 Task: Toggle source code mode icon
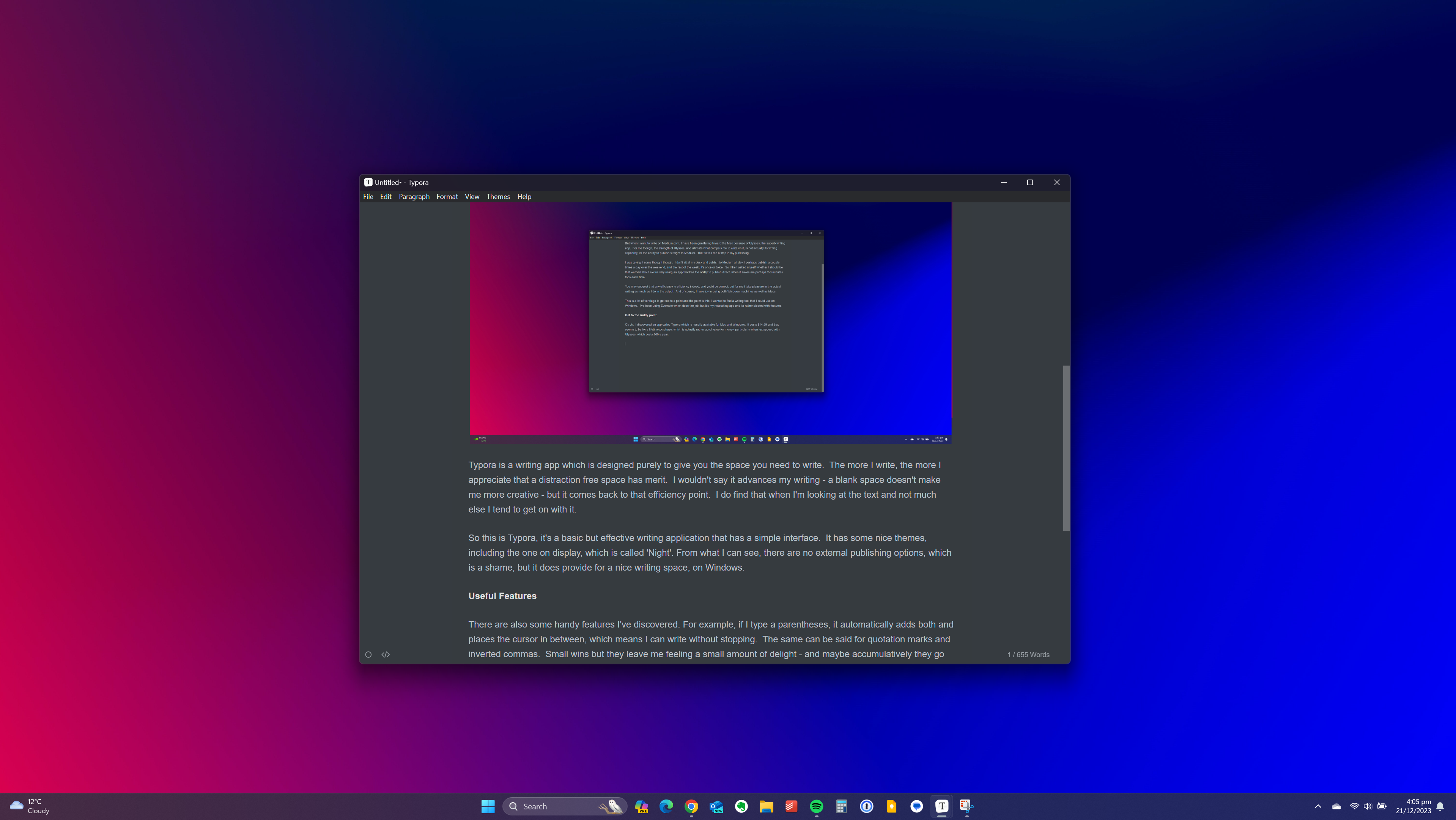[x=386, y=654]
